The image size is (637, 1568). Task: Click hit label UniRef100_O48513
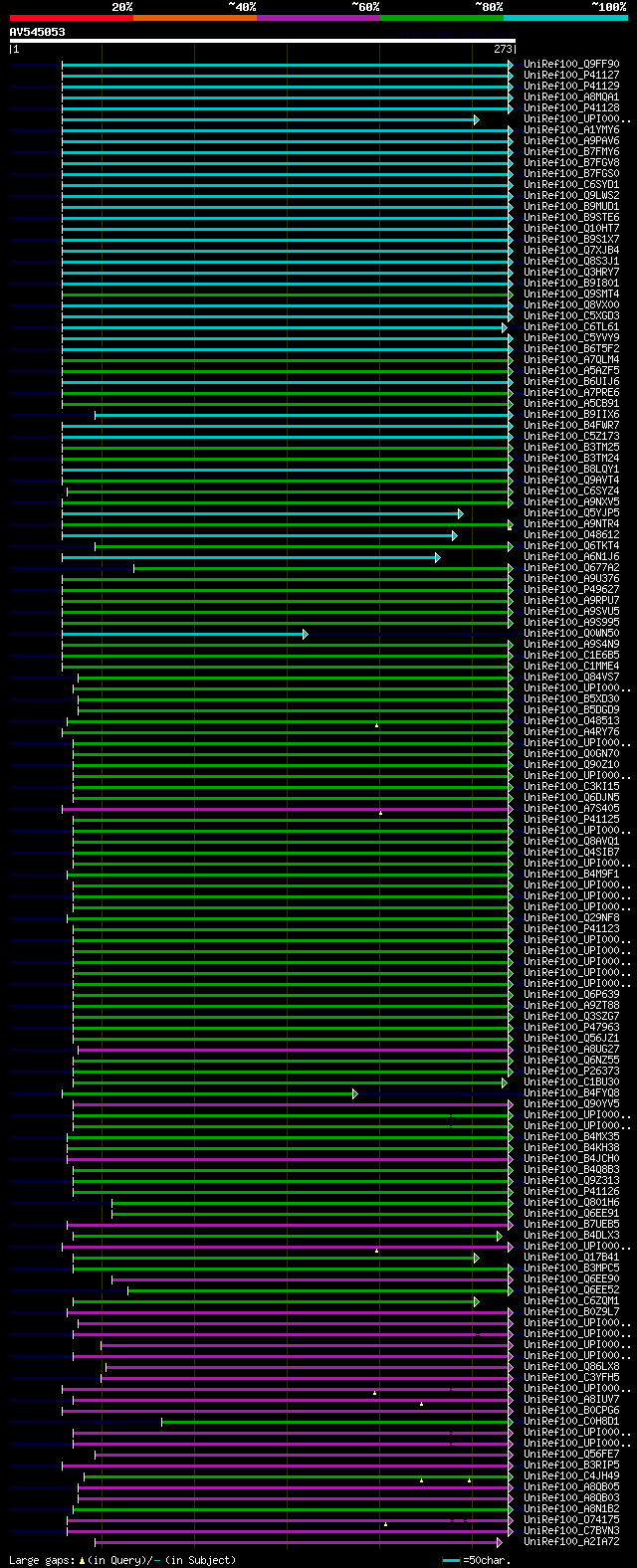[x=571, y=721]
